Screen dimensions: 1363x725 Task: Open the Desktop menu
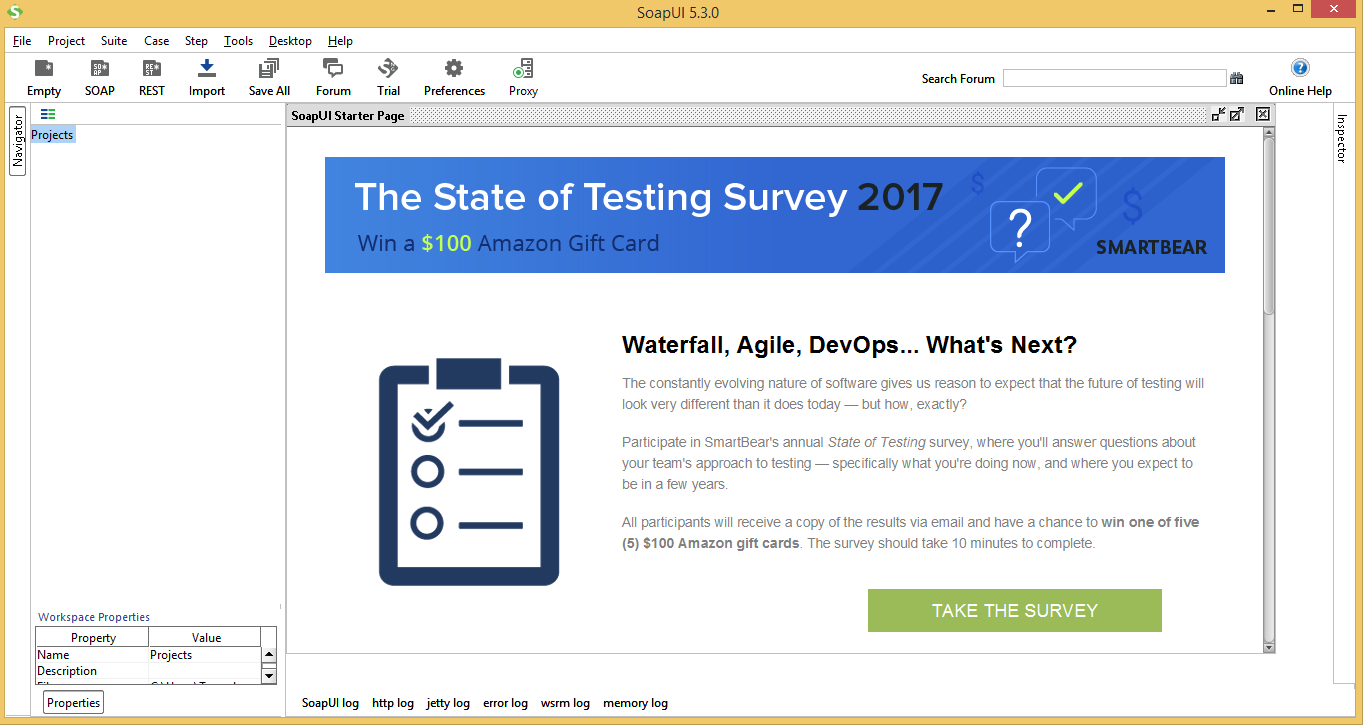[289, 41]
